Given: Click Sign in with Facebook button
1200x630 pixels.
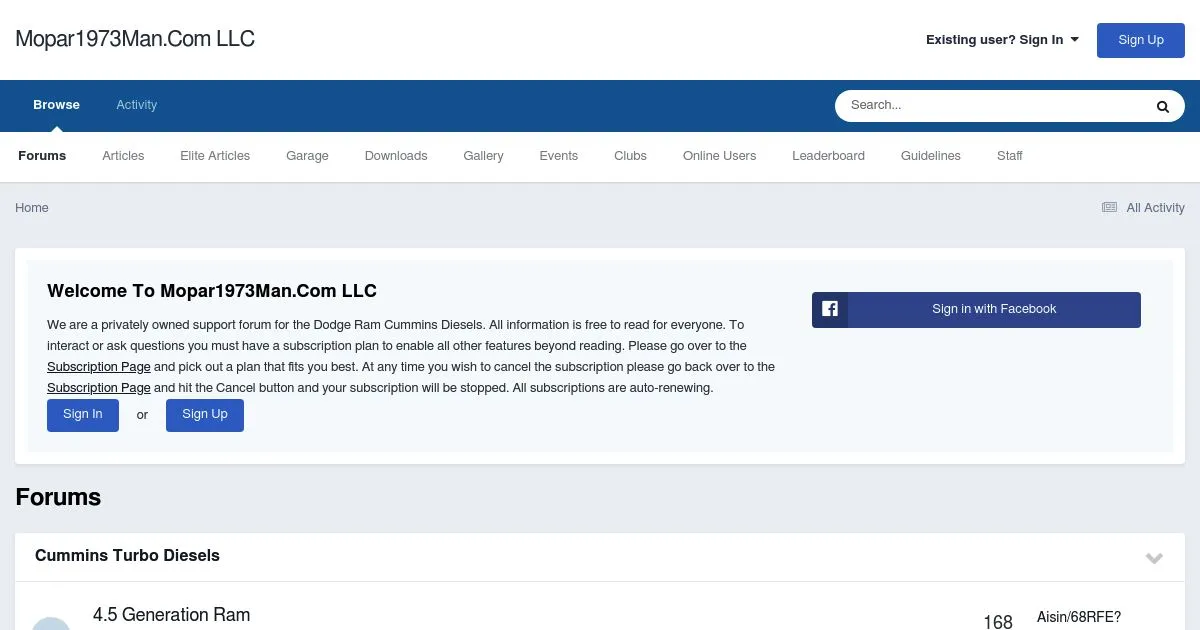Looking at the screenshot, I should point(976,310).
